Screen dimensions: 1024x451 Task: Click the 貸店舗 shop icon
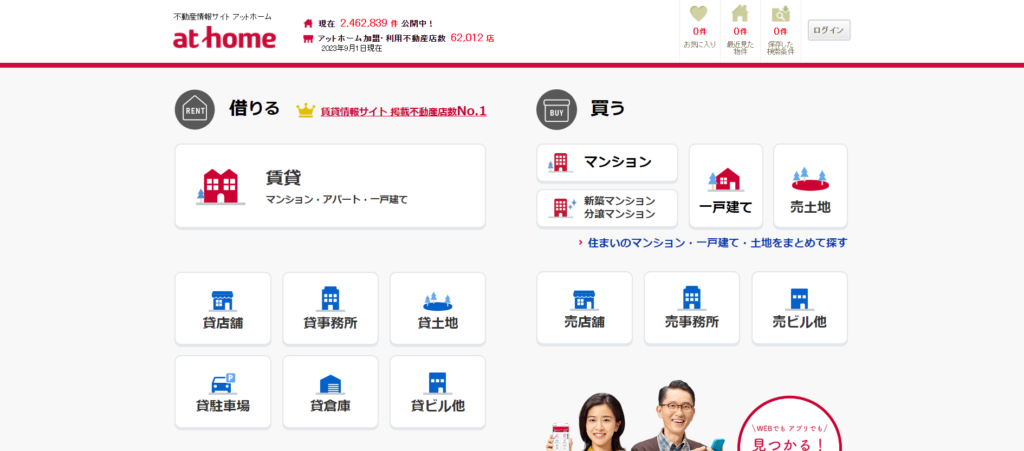tap(223, 301)
